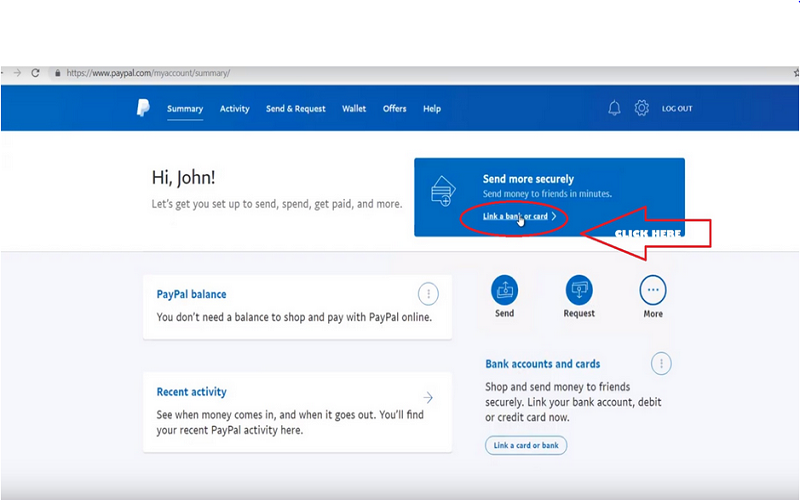Open Recent activity arrow
The height and width of the screenshot is (500, 800).
pyautogui.click(x=428, y=397)
